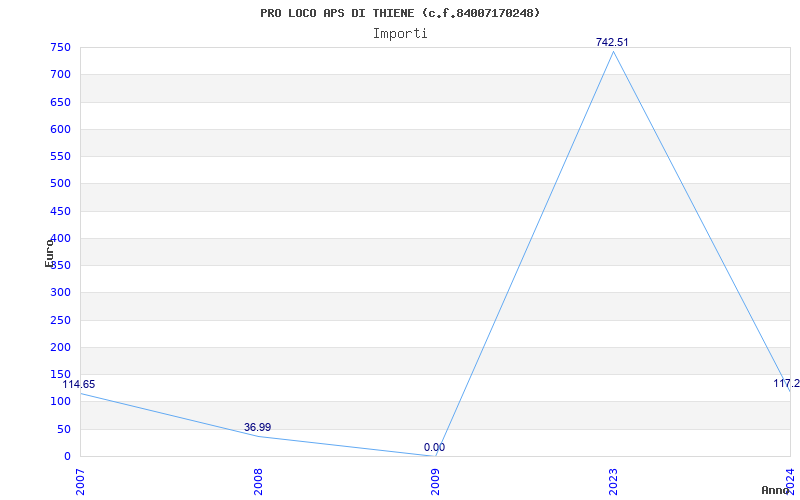
Task: Click the 2009 x-axis label
Action: [436, 482]
